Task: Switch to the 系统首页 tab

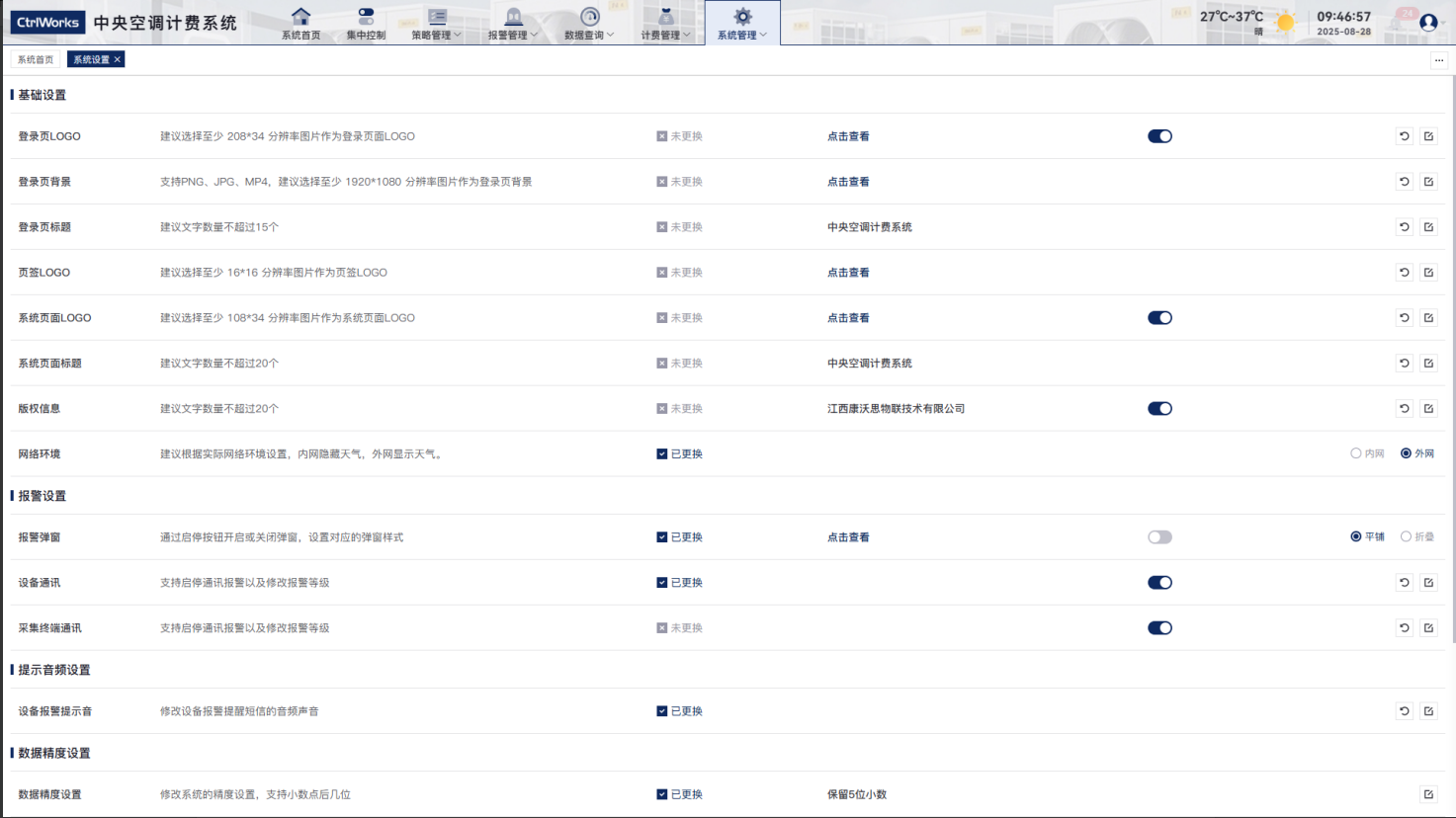Action: (x=36, y=60)
